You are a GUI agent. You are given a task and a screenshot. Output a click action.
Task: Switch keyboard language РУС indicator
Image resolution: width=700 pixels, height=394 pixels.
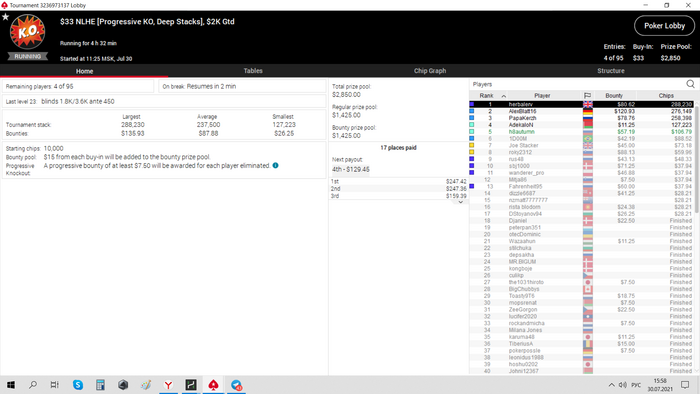click(x=636, y=385)
